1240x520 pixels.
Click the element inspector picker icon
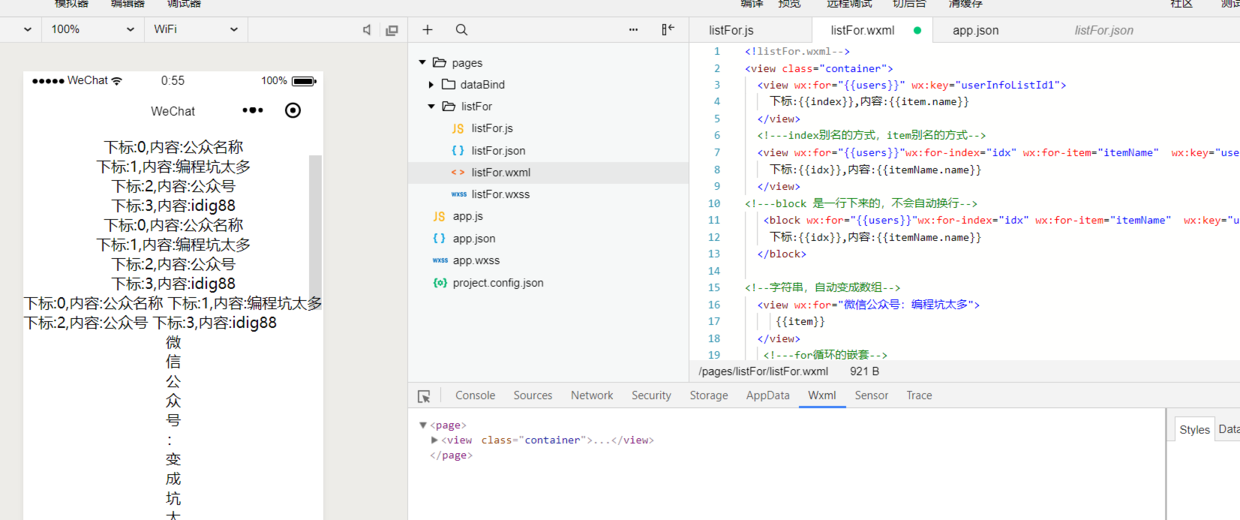pos(424,396)
